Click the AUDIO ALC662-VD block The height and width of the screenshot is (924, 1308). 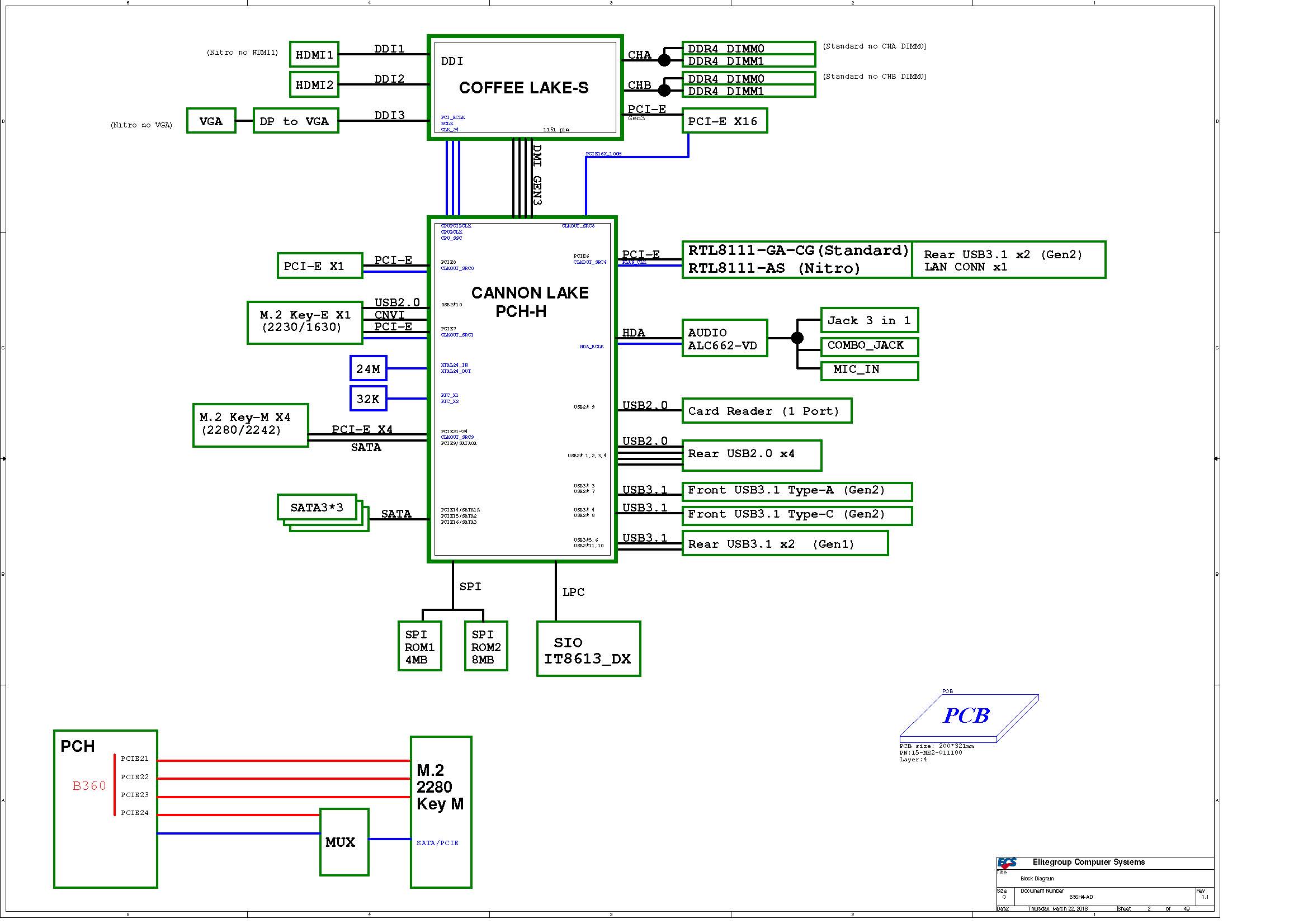[x=725, y=338]
